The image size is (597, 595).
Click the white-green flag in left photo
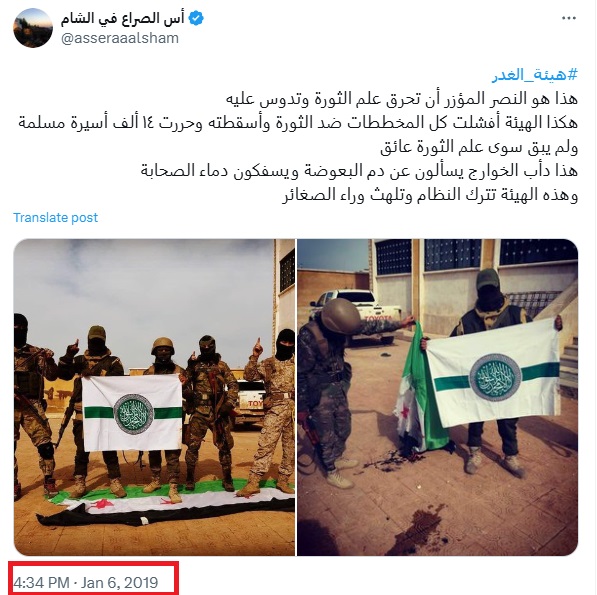pyautogui.click(x=132, y=413)
